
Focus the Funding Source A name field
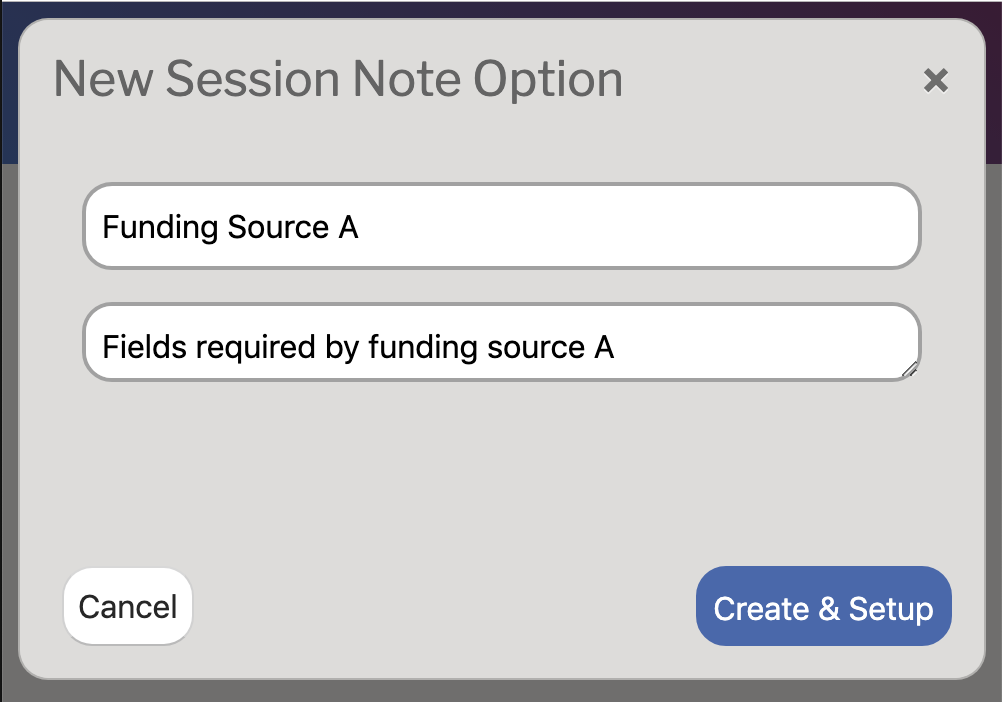[502, 226]
